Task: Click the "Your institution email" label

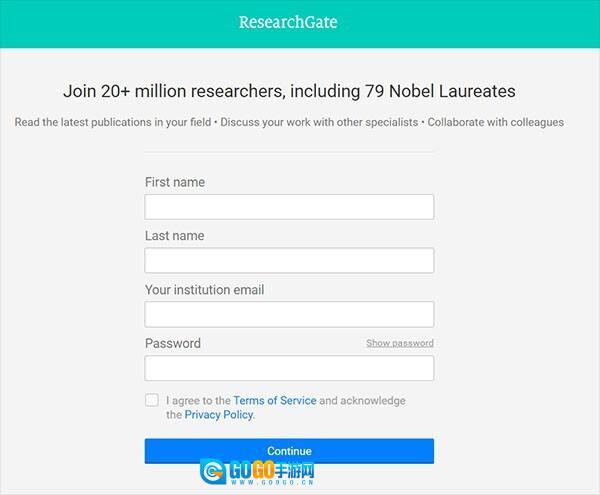Action: tap(204, 290)
